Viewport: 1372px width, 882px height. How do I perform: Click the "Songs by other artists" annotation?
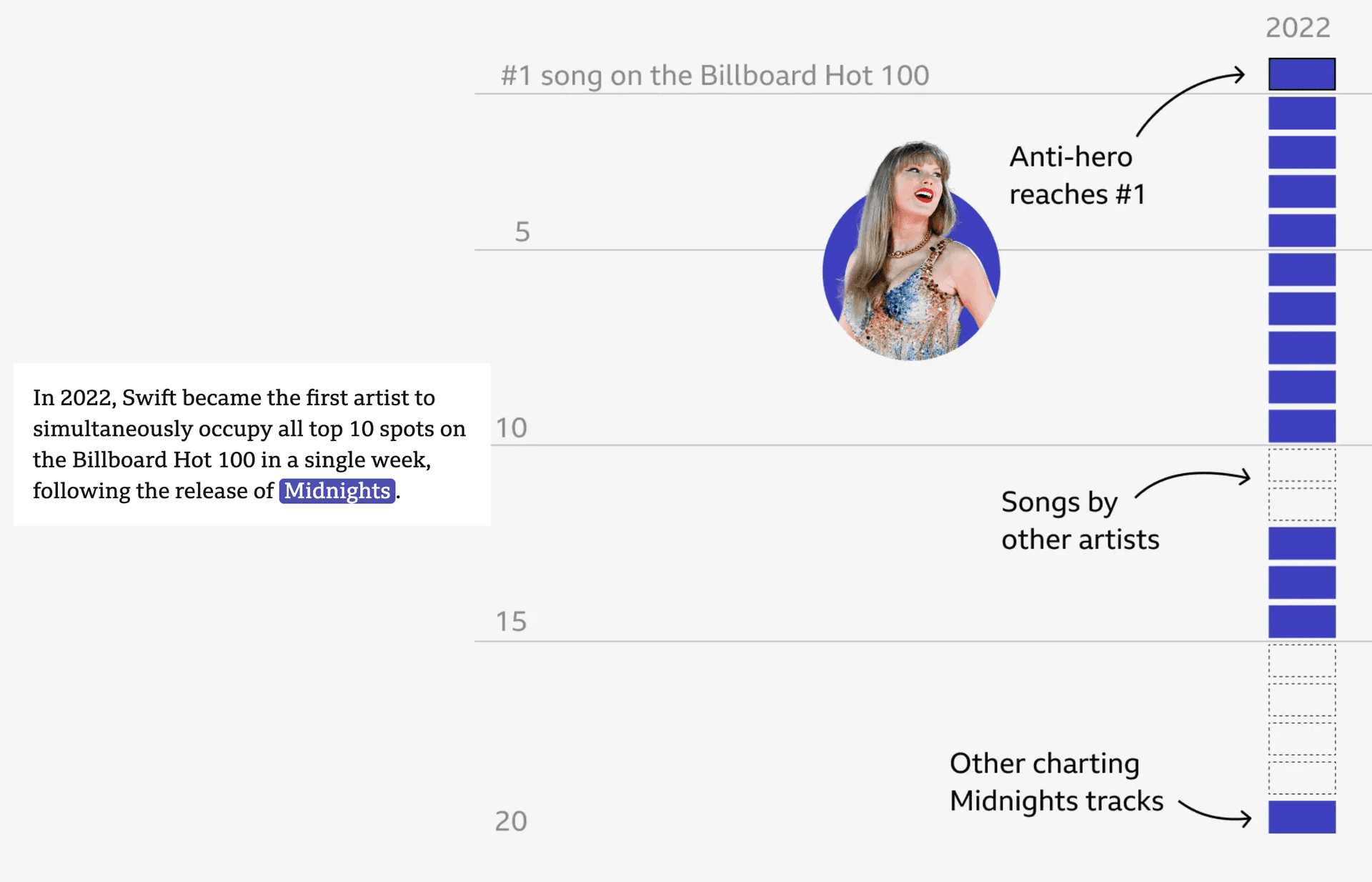1080,521
